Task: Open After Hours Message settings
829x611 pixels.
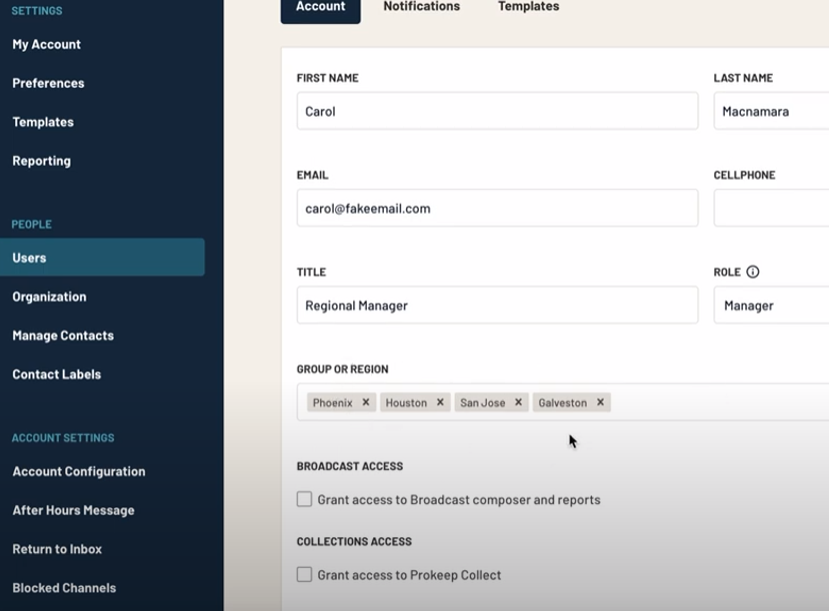Action: (73, 510)
